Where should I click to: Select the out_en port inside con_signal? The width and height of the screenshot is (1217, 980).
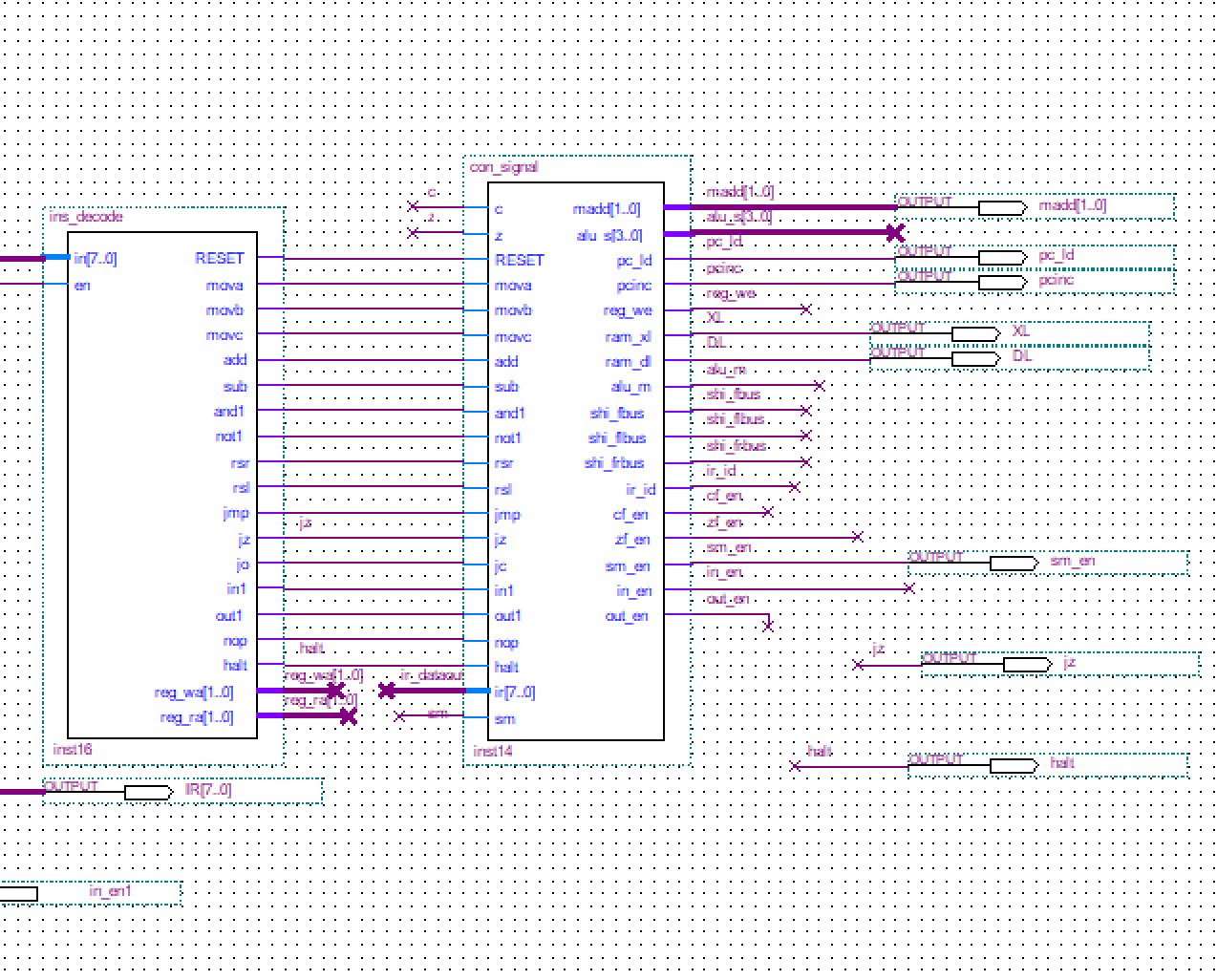(x=627, y=616)
